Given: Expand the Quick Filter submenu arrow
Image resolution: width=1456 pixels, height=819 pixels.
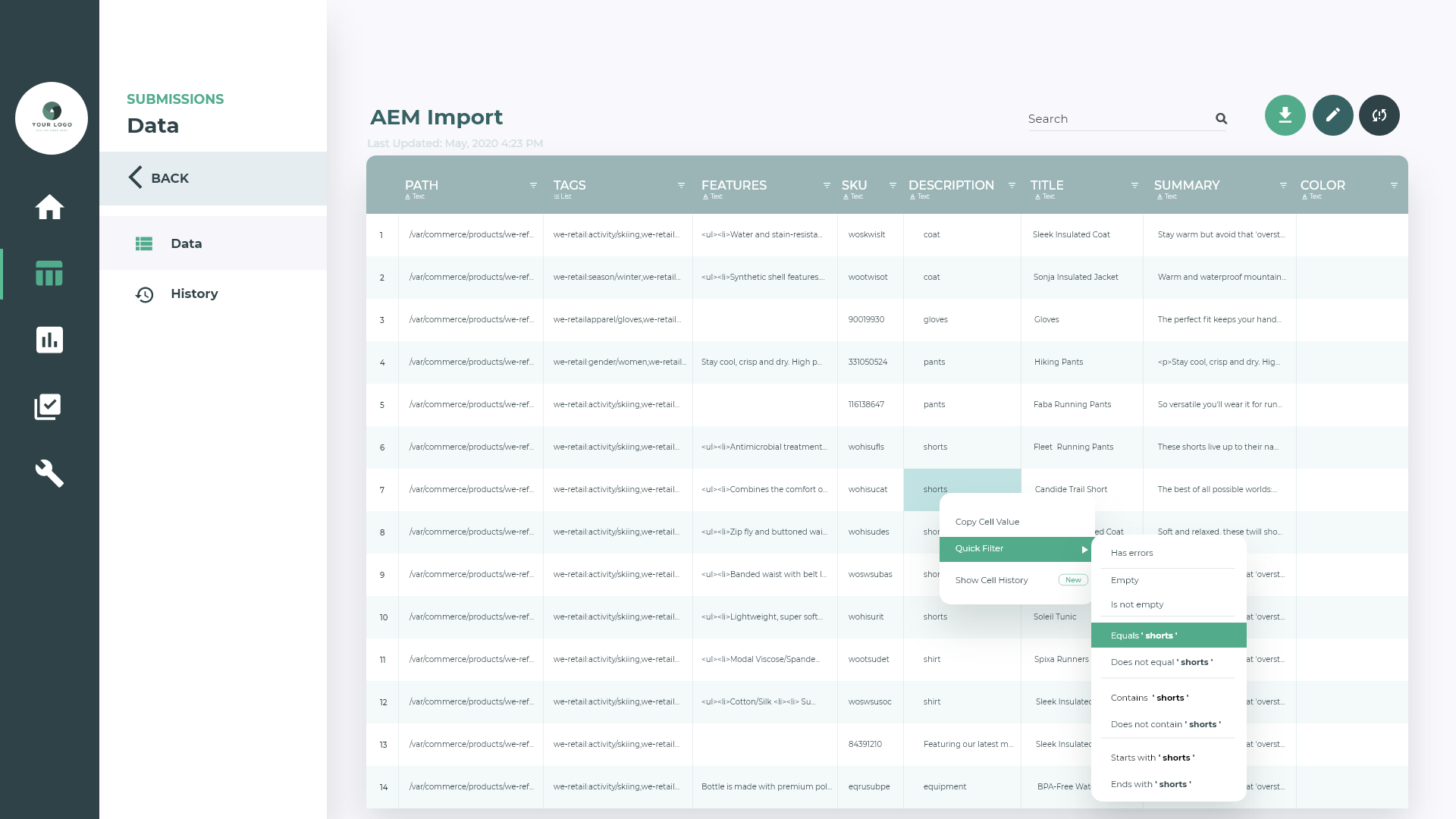Looking at the screenshot, I should coord(1084,549).
